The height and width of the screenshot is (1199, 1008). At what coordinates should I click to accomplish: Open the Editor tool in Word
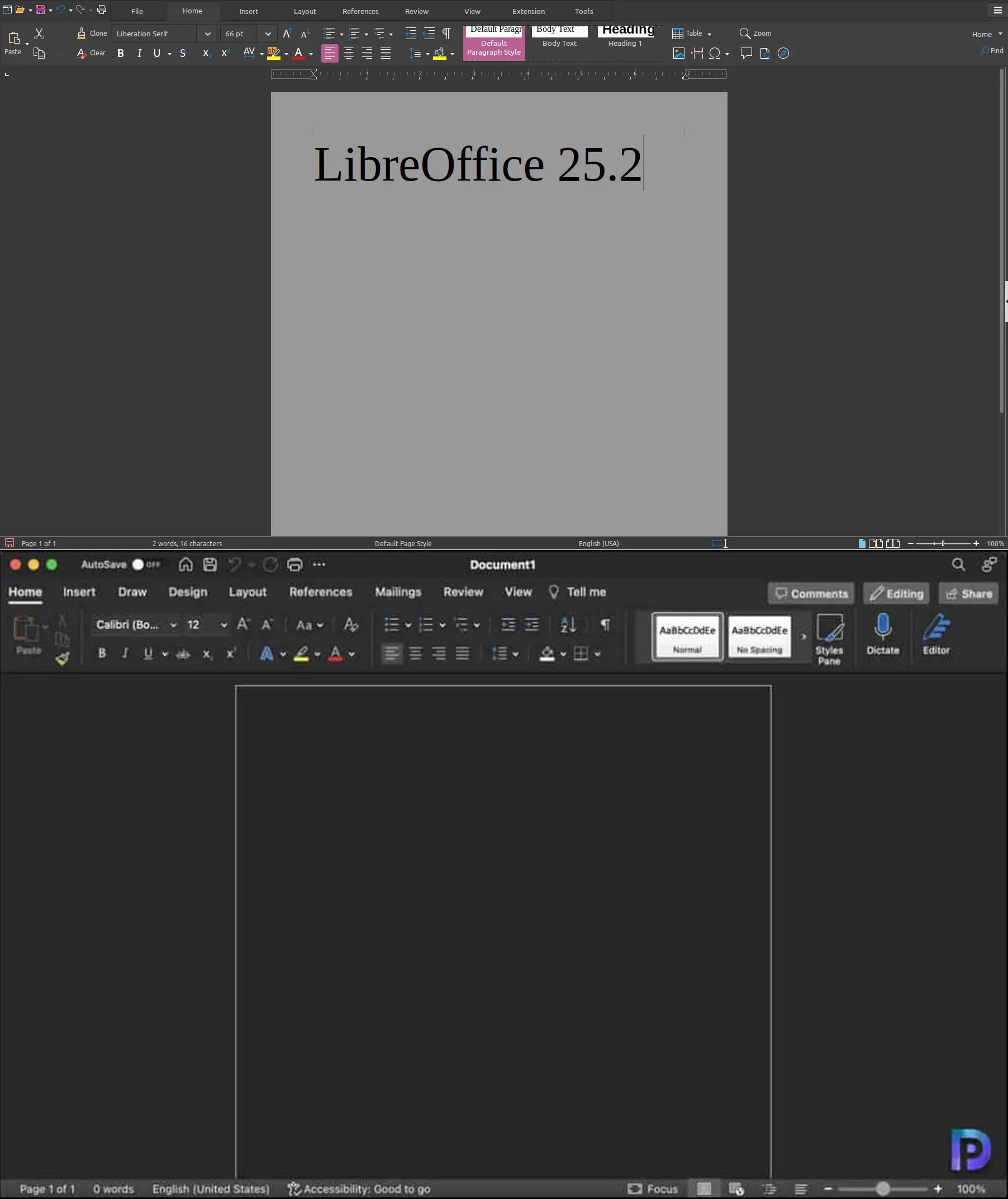935,633
